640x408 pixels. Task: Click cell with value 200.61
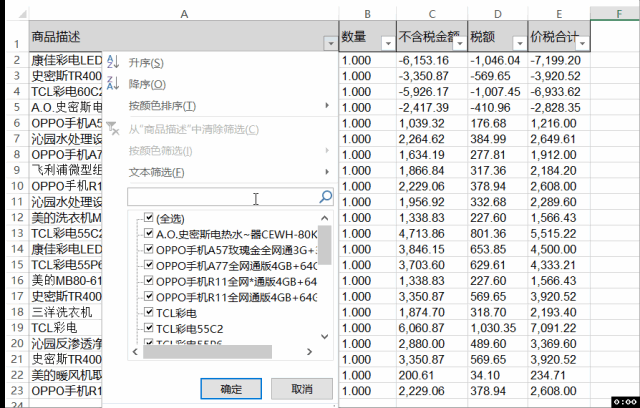click(x=432, y=375)
